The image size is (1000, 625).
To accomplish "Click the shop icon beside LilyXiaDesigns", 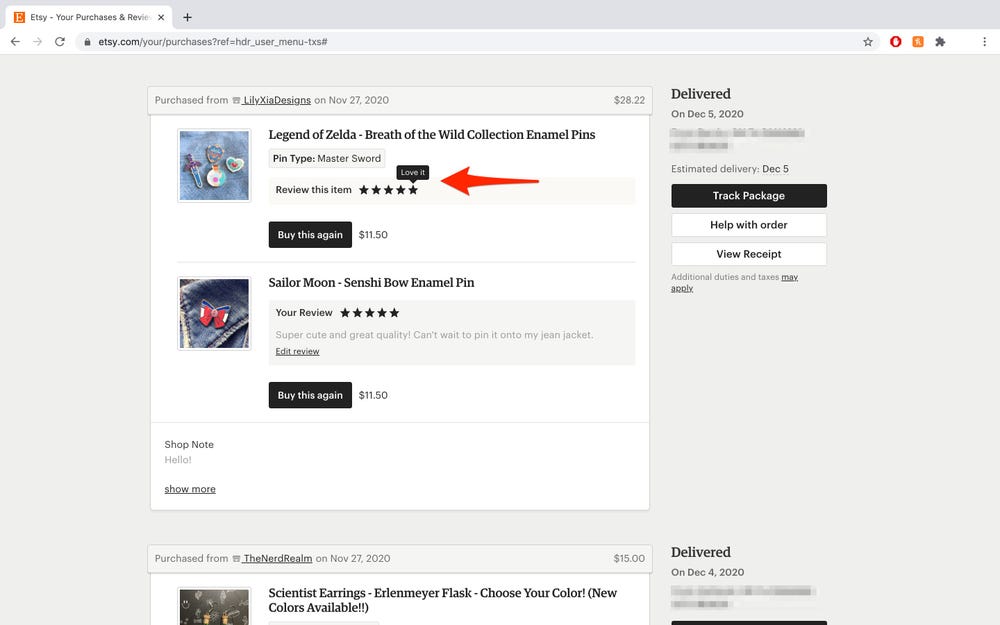I will [237, 100].
